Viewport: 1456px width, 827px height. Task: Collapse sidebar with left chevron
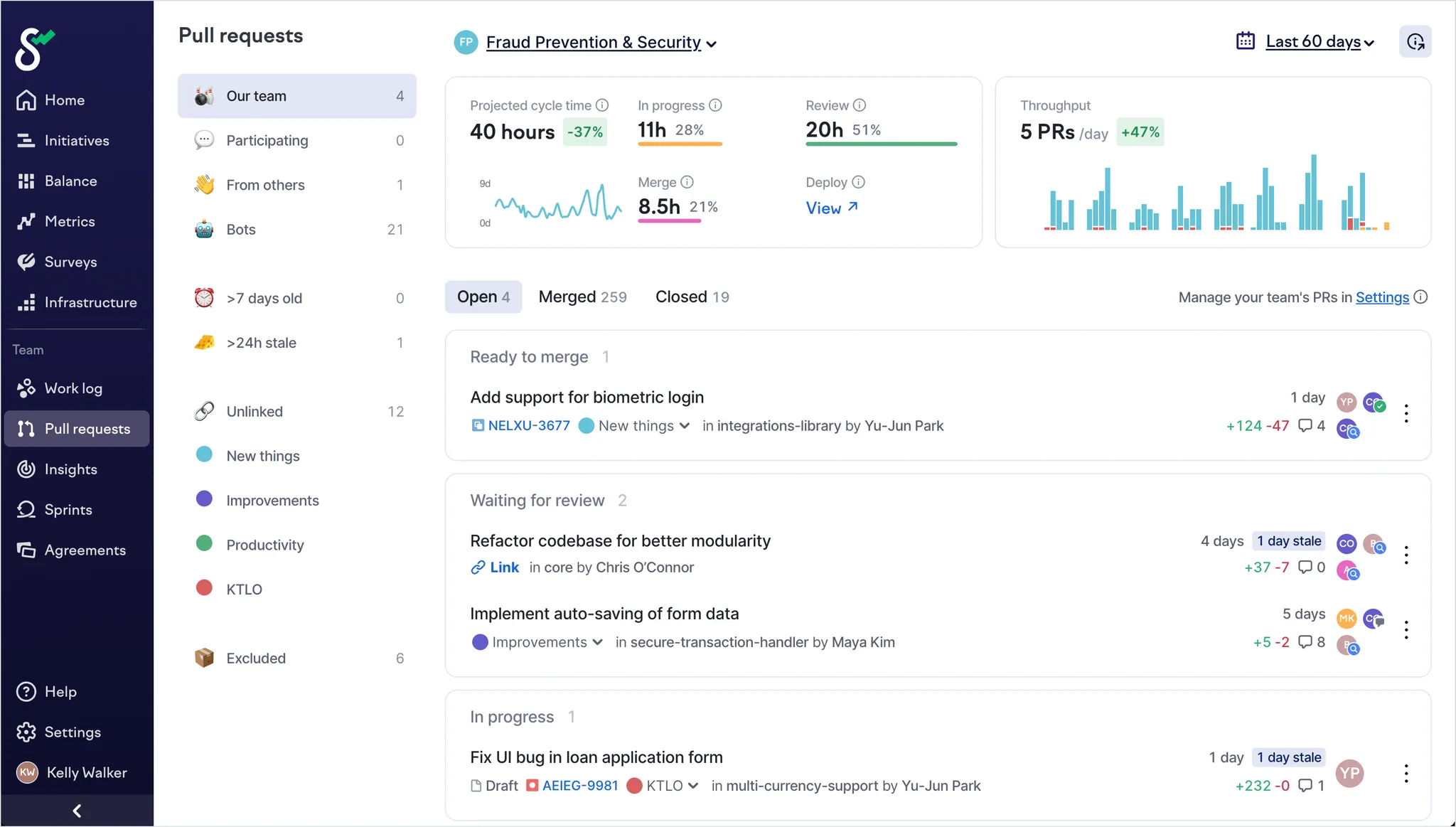(77, 811)
